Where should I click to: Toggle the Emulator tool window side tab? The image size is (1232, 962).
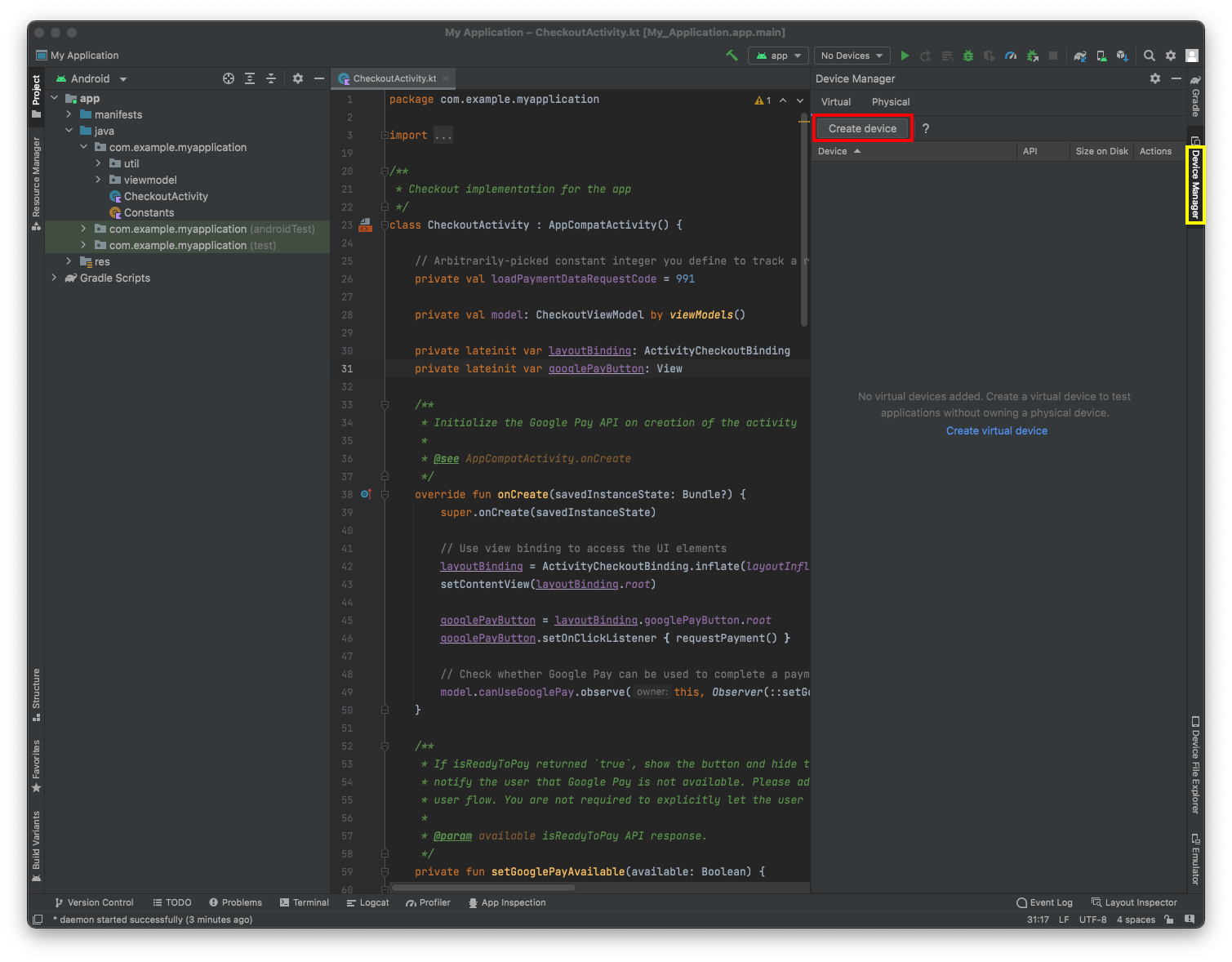(1195, 859)
